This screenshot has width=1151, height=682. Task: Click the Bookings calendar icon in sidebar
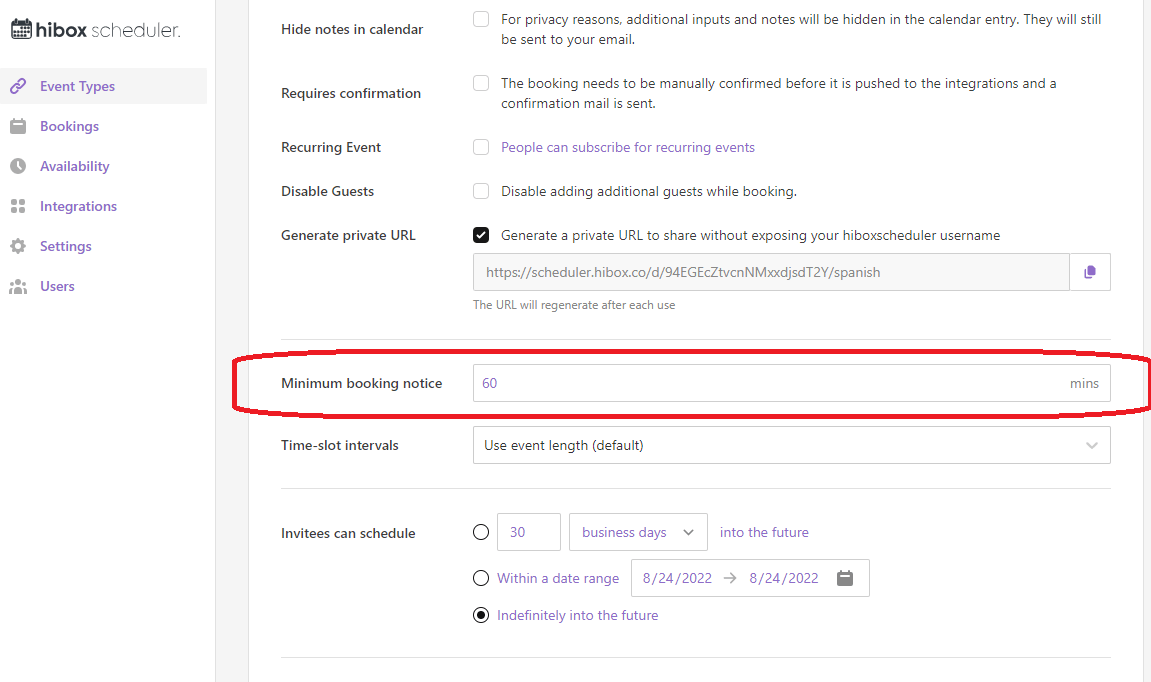[18, 126]
